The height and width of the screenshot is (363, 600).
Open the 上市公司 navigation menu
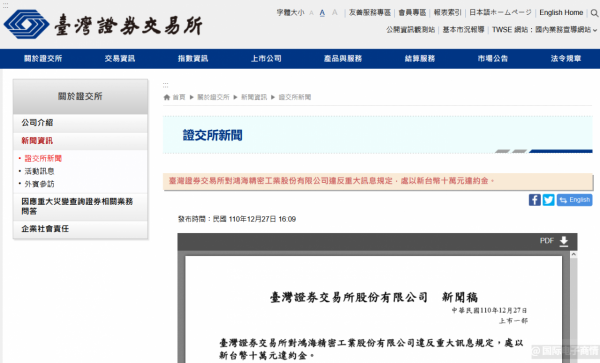tap(266, 59)
